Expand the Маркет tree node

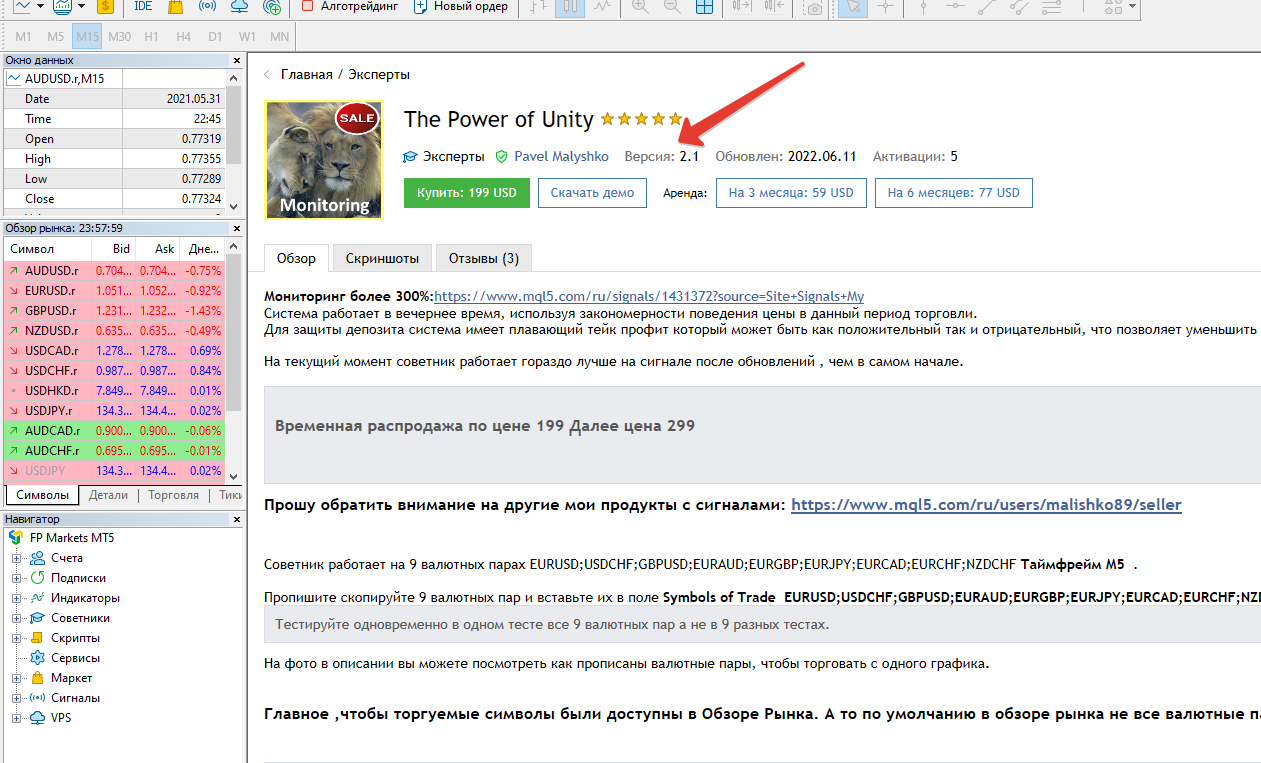[x=16, y=678]
